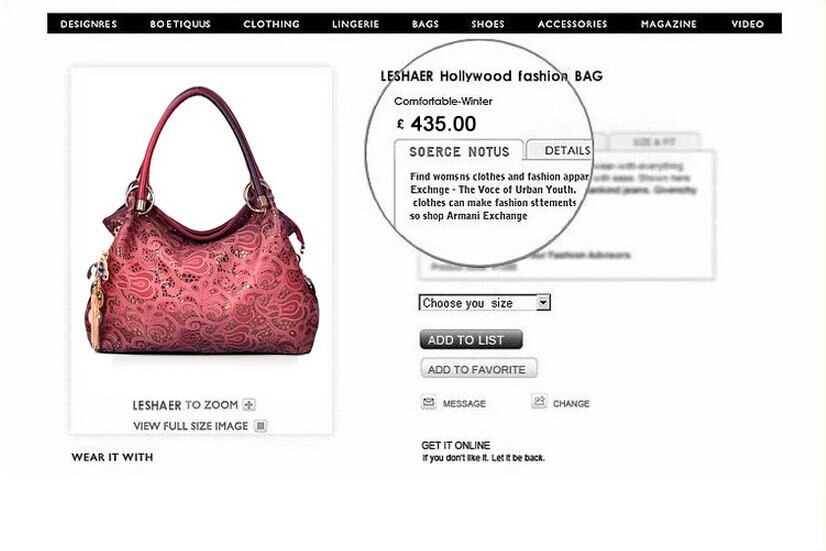Viewport: 826px width, 551px height.
Task: Open the BOETIQUUS menu item
Action: pyautogui.click(x=180, y=24)
